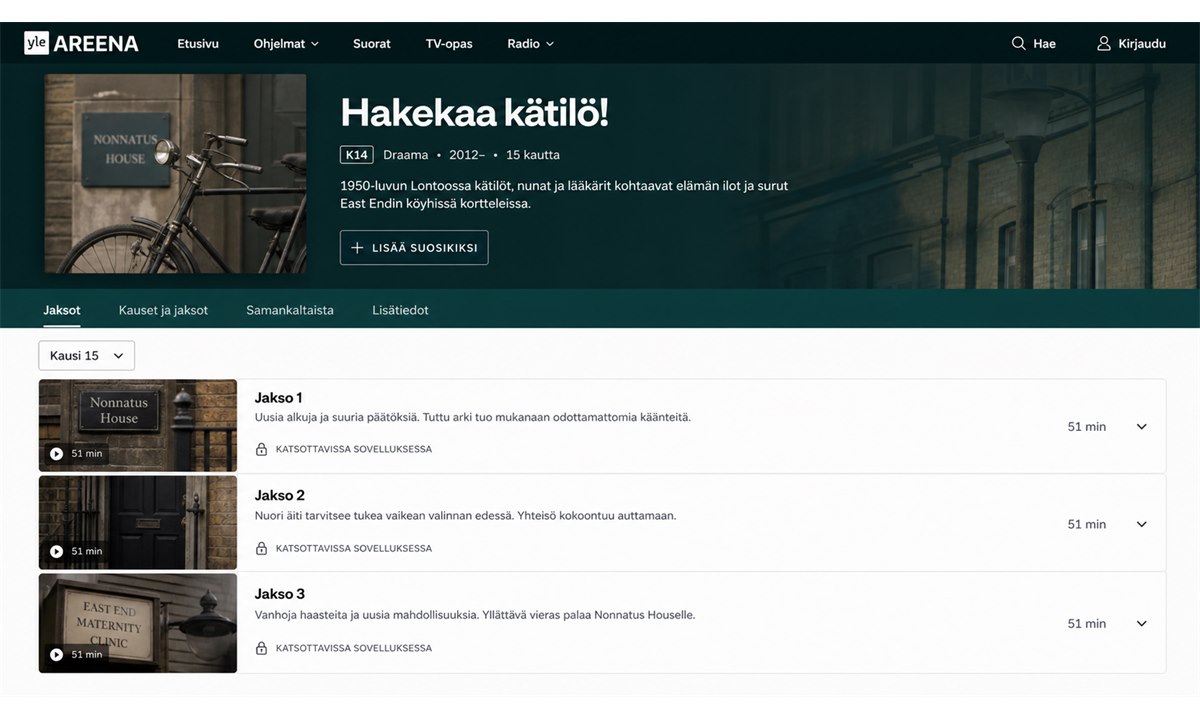Play Jakso 3 via thumbnail play icon
The image size is (1200, 720).
coord(56,655)
